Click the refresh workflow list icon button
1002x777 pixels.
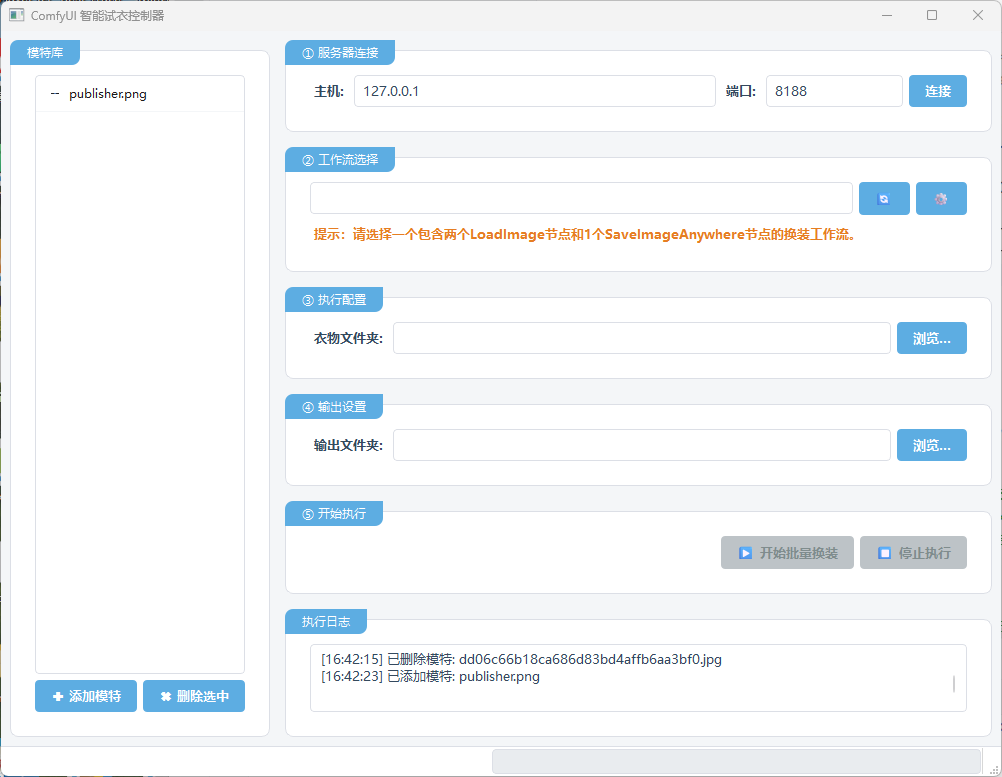coord(884,199)
